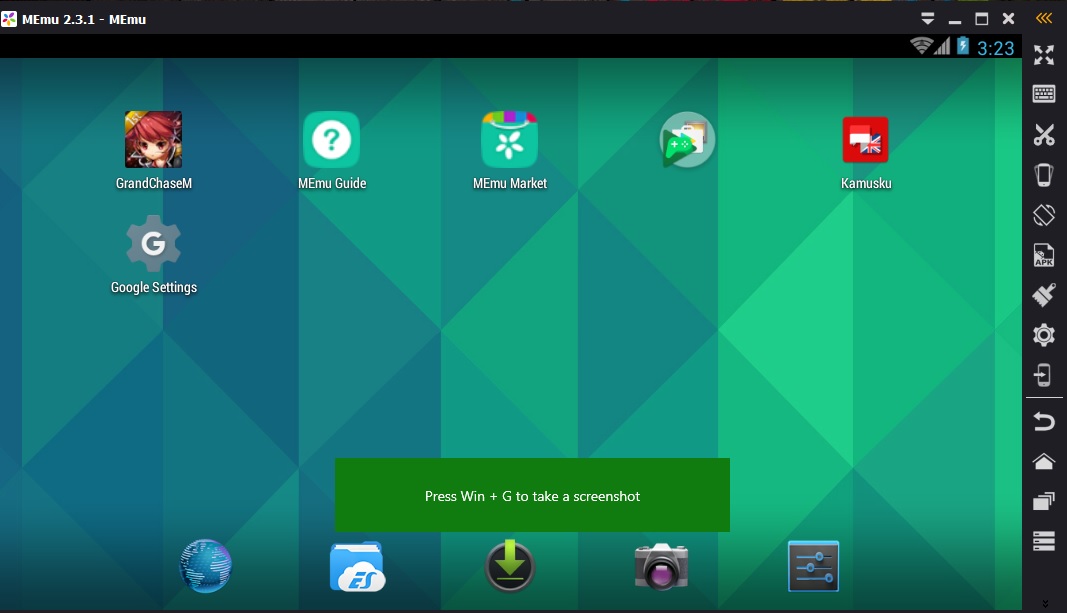Image resolution: width=1067 pixels, height=613 pixels.
Task: Open MEmu settings via the gear icon
Action: (x=1044, y=335)
